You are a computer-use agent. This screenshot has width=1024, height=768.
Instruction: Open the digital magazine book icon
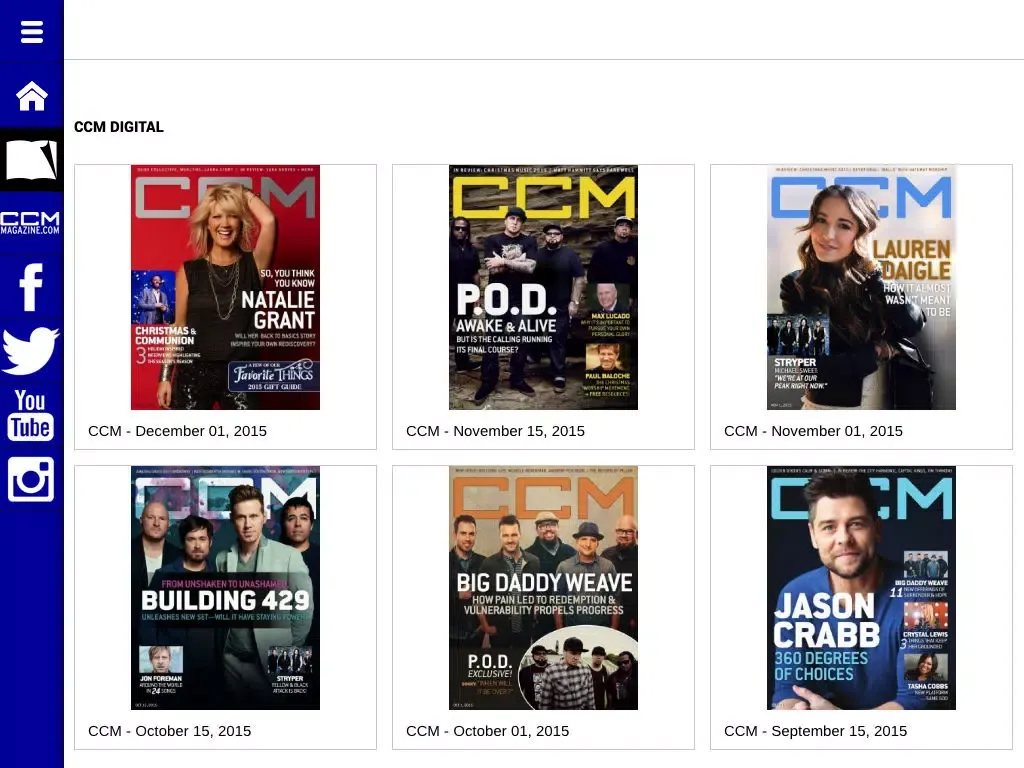click(31, 160)
